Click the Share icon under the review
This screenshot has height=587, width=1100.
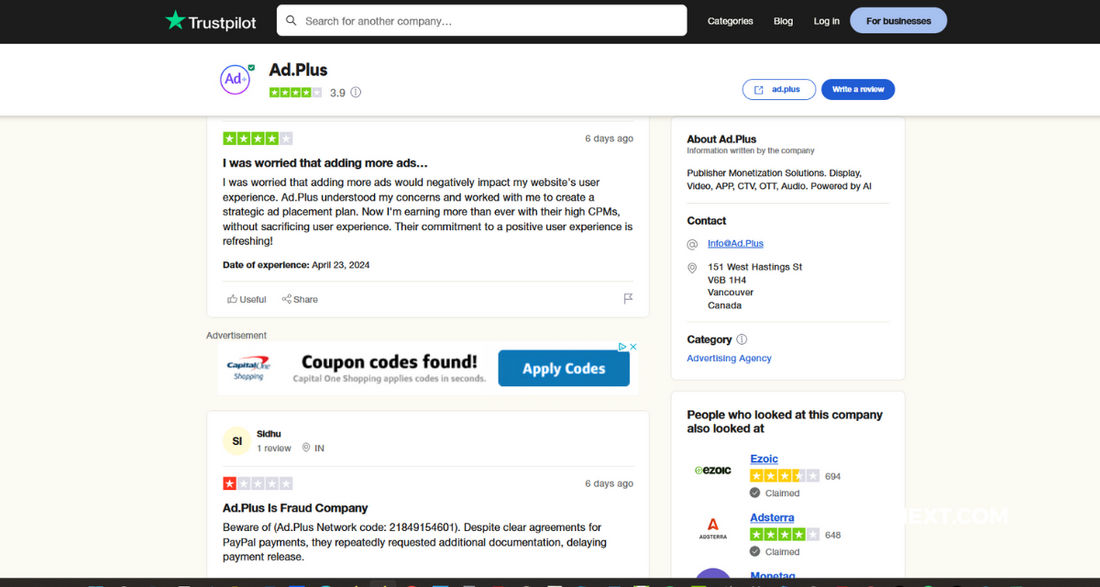coord(288,298)
